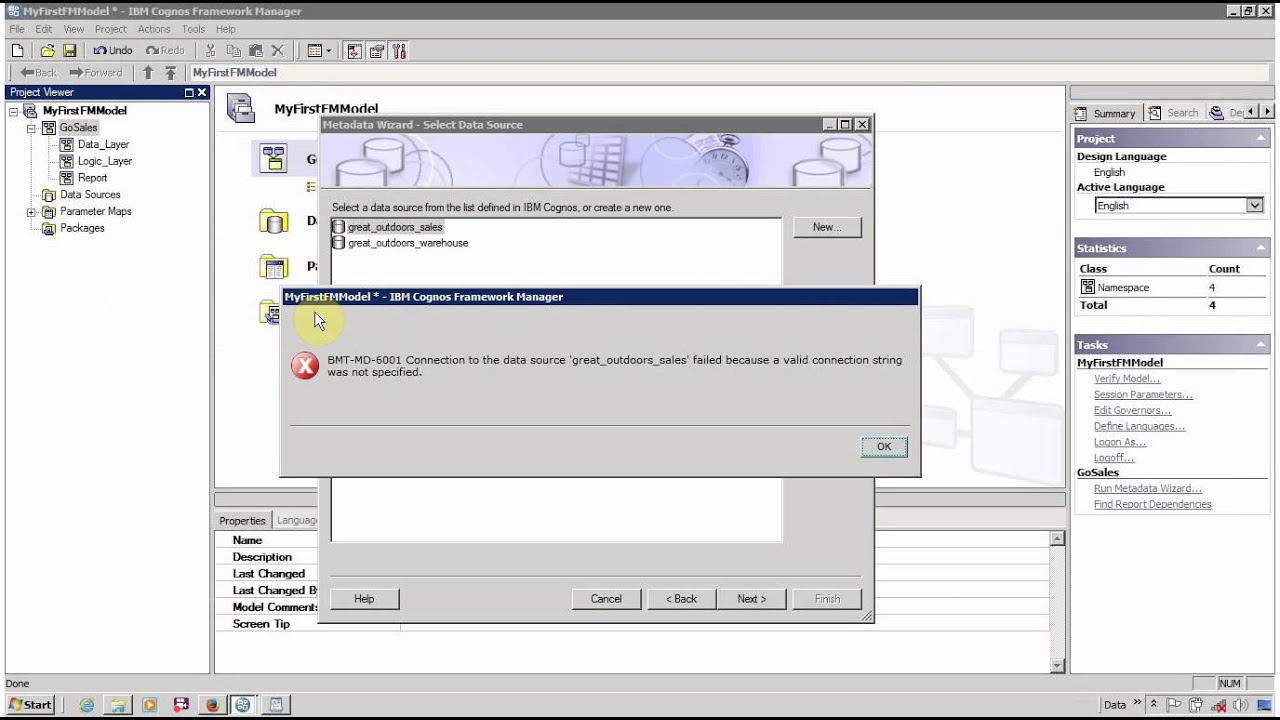Toggle the Tools pane icon

[x=398, y=51]
